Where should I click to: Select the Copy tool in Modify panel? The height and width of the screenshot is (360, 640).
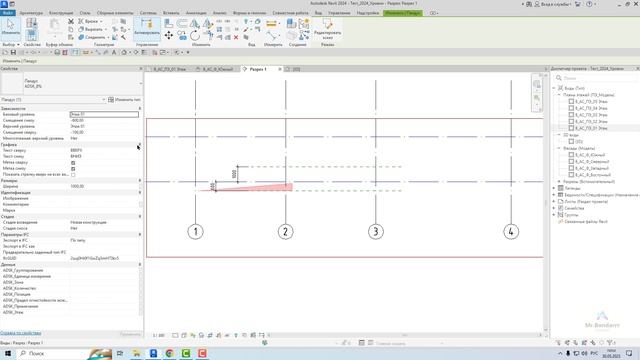[182, 36]
